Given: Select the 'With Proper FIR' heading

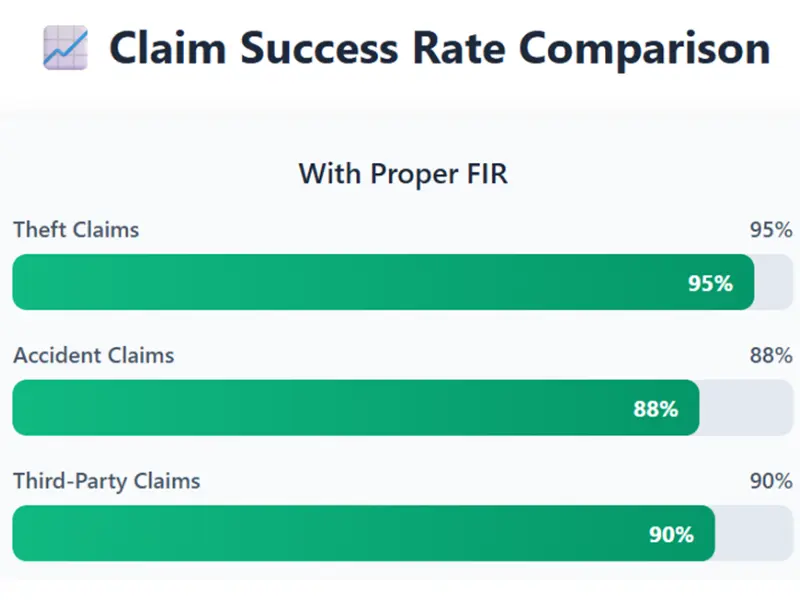Looking at the screenshot, I should click(x=403, y=173).
